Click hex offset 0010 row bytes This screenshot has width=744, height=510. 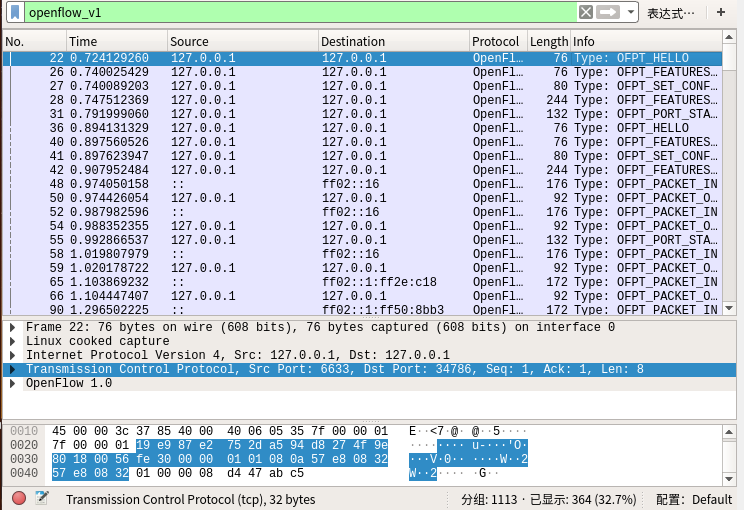click(x=220, y=431)
